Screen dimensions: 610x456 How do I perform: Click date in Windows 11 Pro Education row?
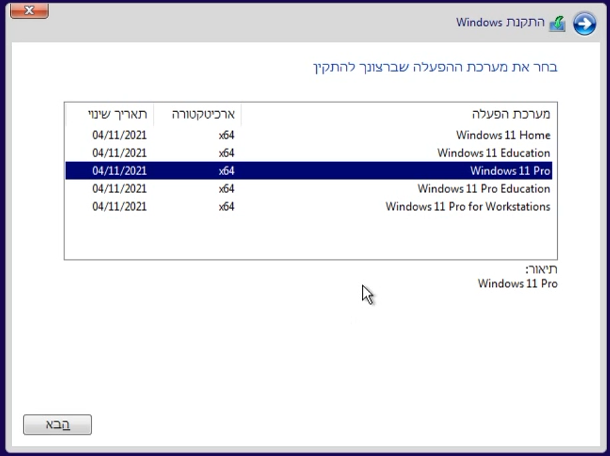click(119, 189)
